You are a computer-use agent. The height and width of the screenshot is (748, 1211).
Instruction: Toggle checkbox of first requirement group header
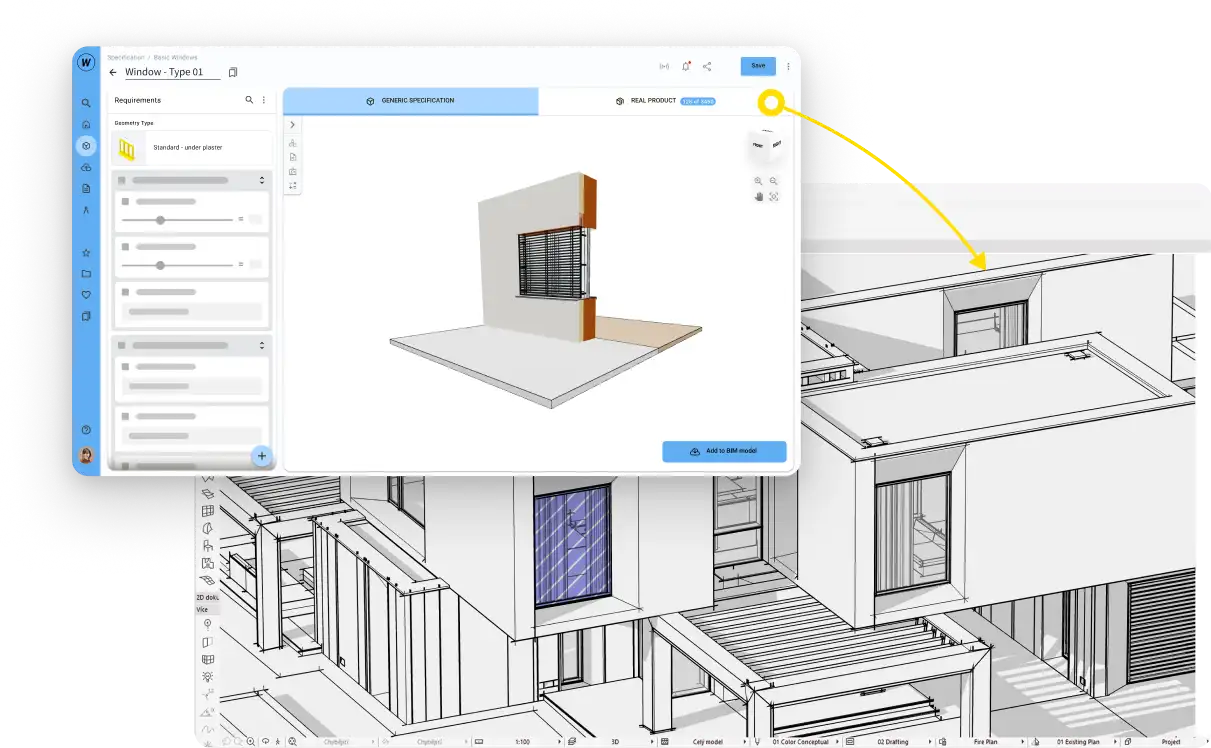122,180
